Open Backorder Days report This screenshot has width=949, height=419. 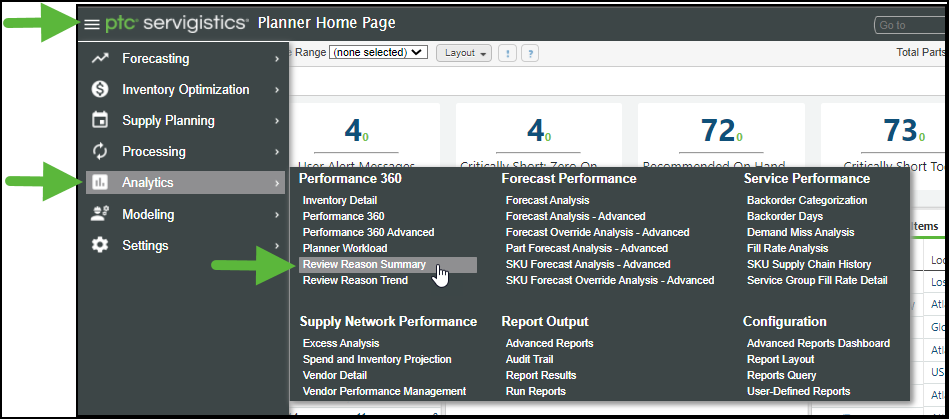tap(785, 216)
